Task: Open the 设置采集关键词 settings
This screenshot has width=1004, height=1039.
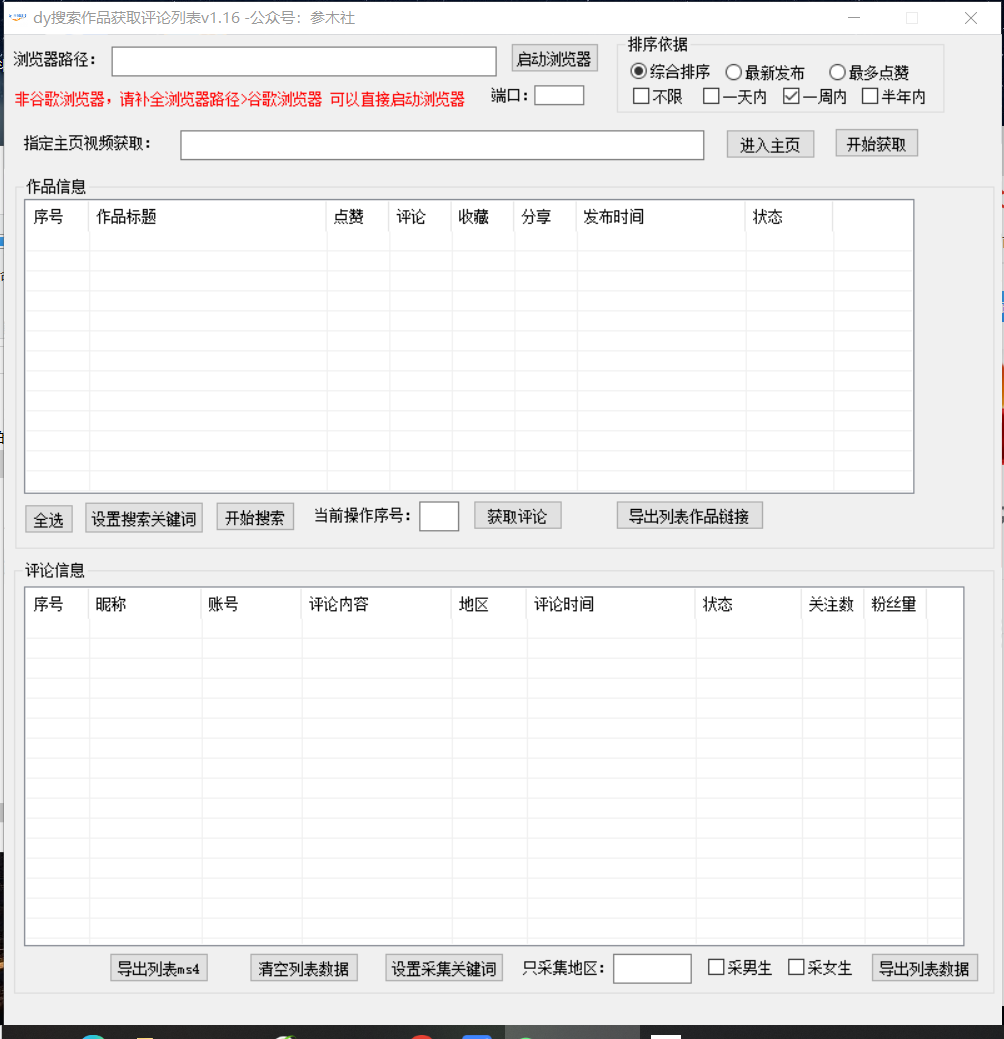Action: tap(444, 967)
